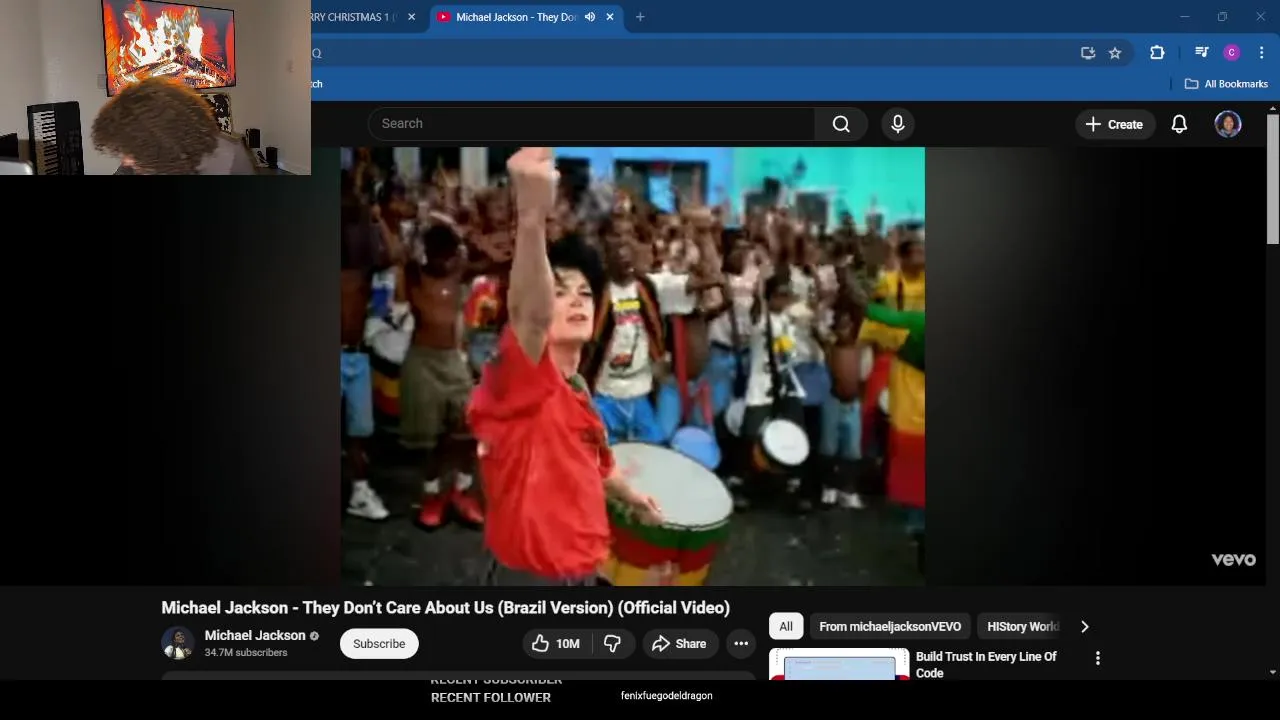This screenshot has height=720, width=1280.
Task: Close the Michael Jackson tab
Action: (610, 17)
